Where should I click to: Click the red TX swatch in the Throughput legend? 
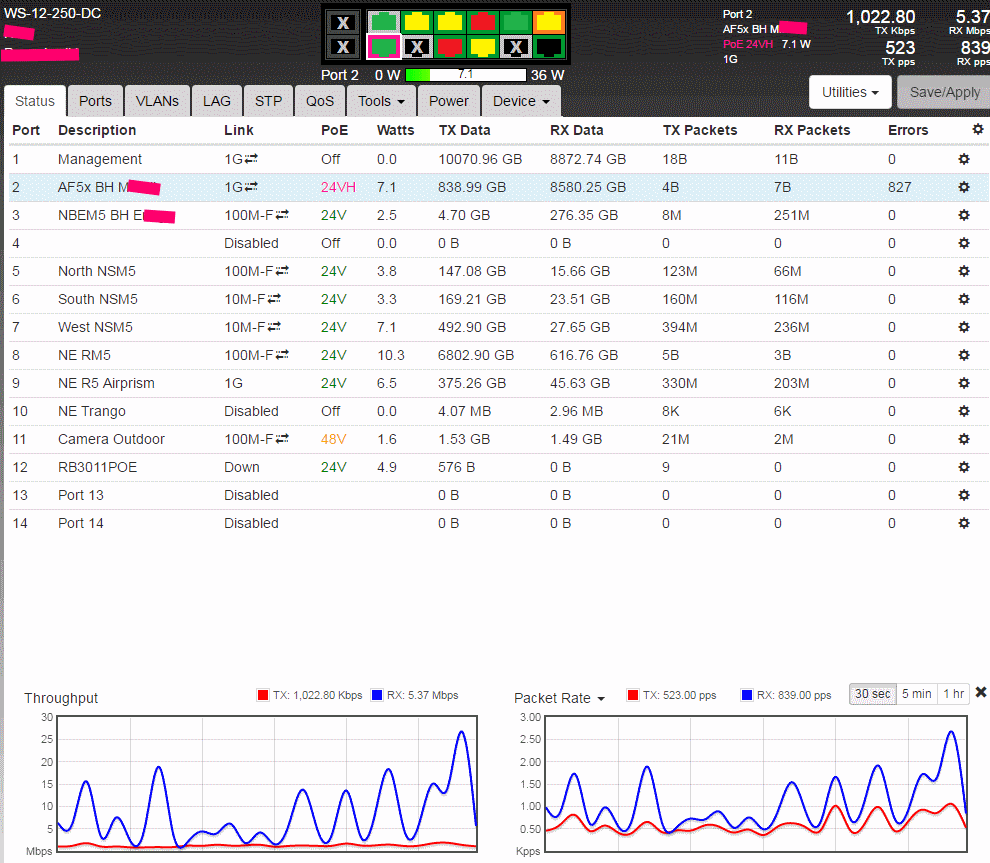tap(263, 695)
